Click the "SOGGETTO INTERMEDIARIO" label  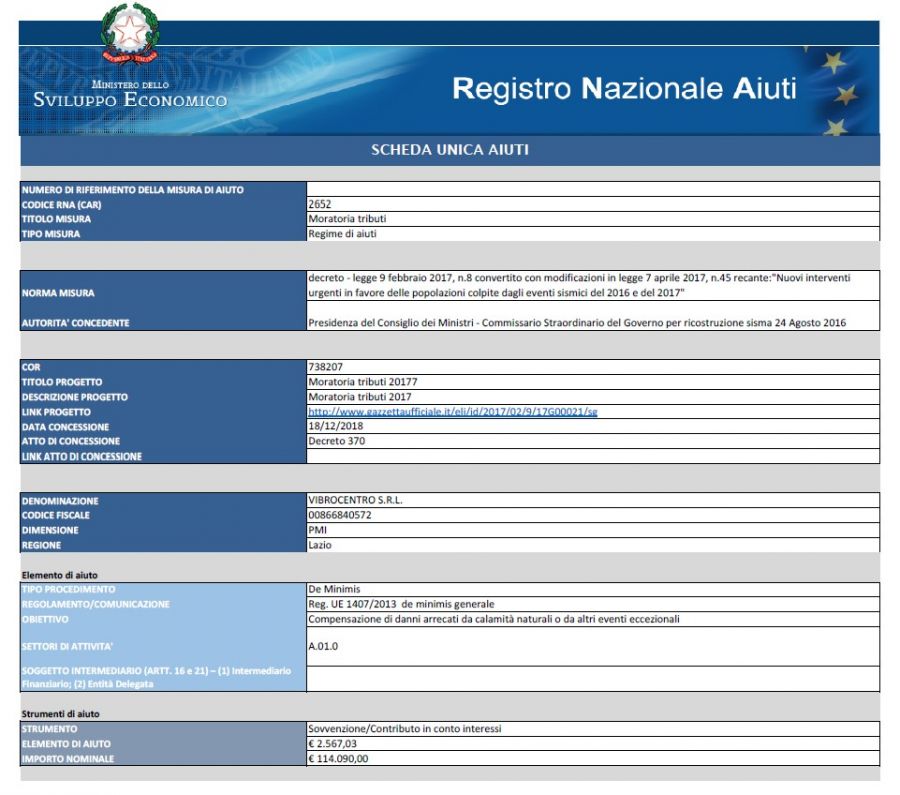point(156,677)
